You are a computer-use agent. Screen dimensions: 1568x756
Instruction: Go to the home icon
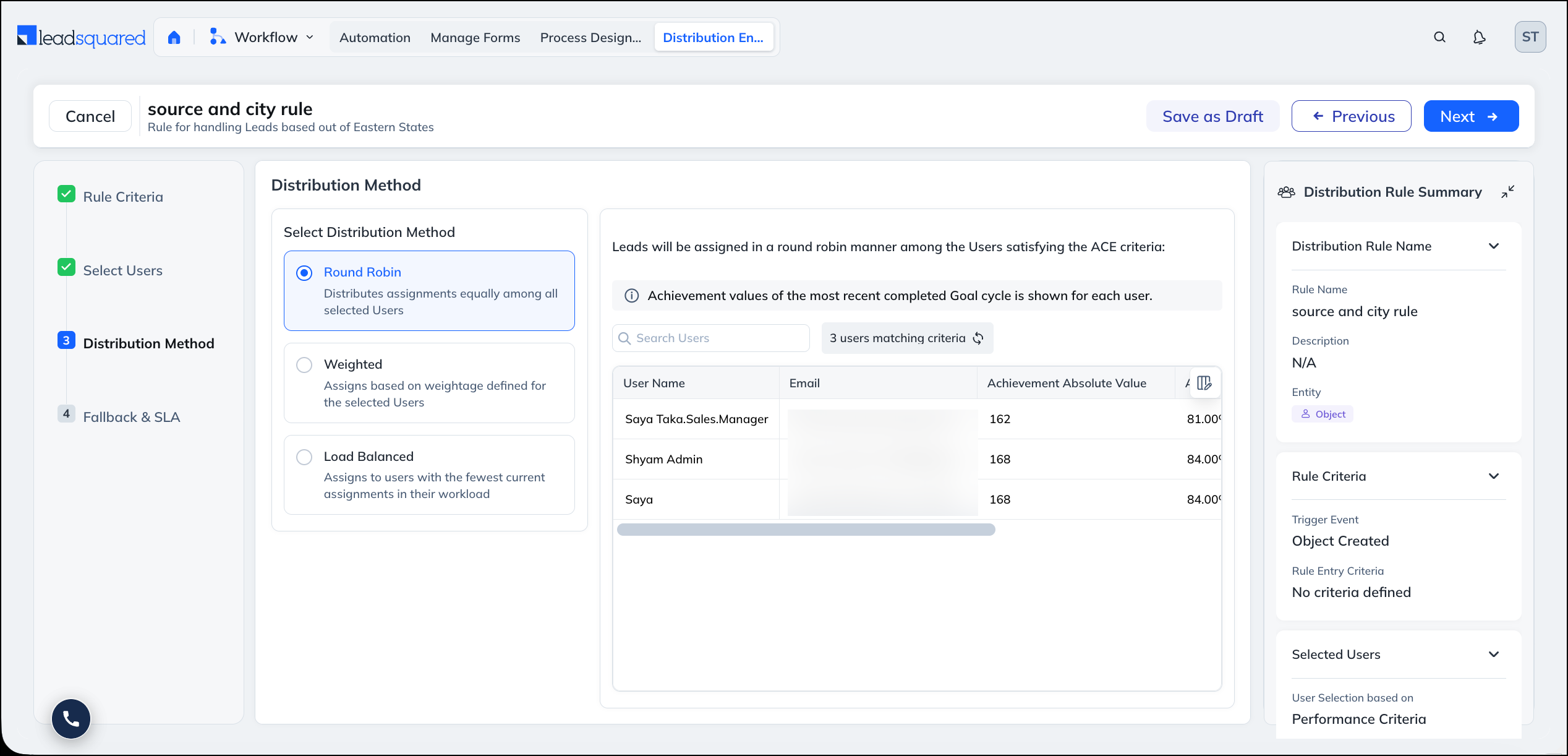coord(174,38)
